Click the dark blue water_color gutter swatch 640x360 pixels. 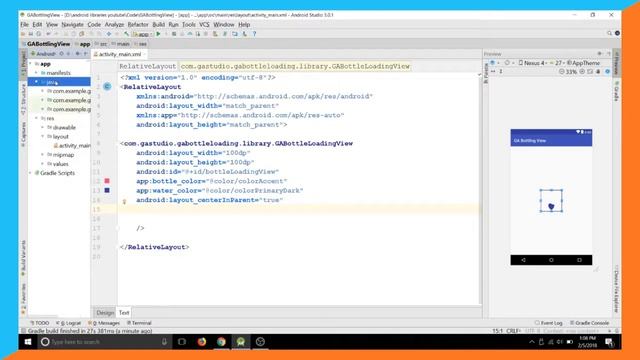click(x=107, y=190)
